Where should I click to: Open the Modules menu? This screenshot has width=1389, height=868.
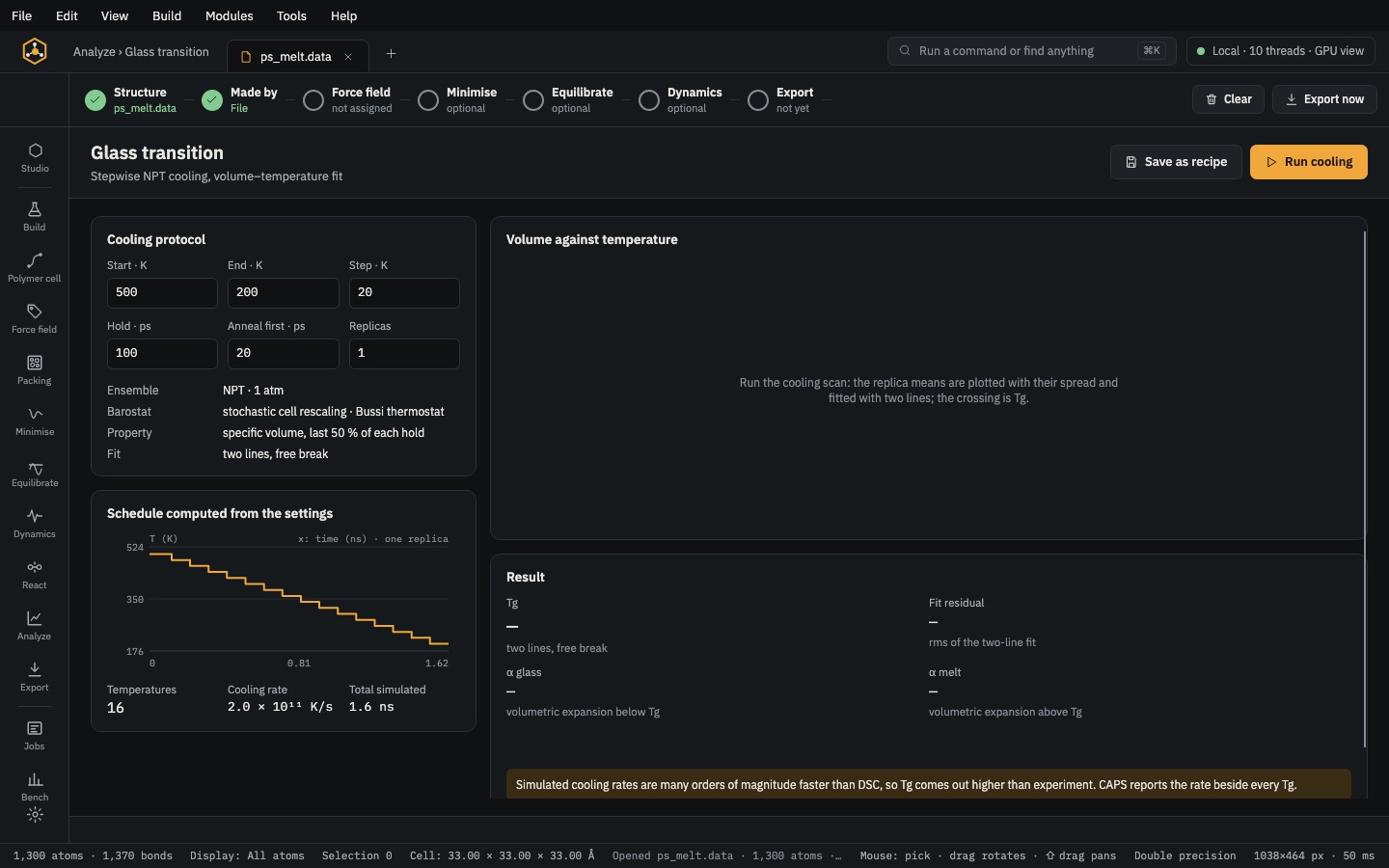[230, 15]
